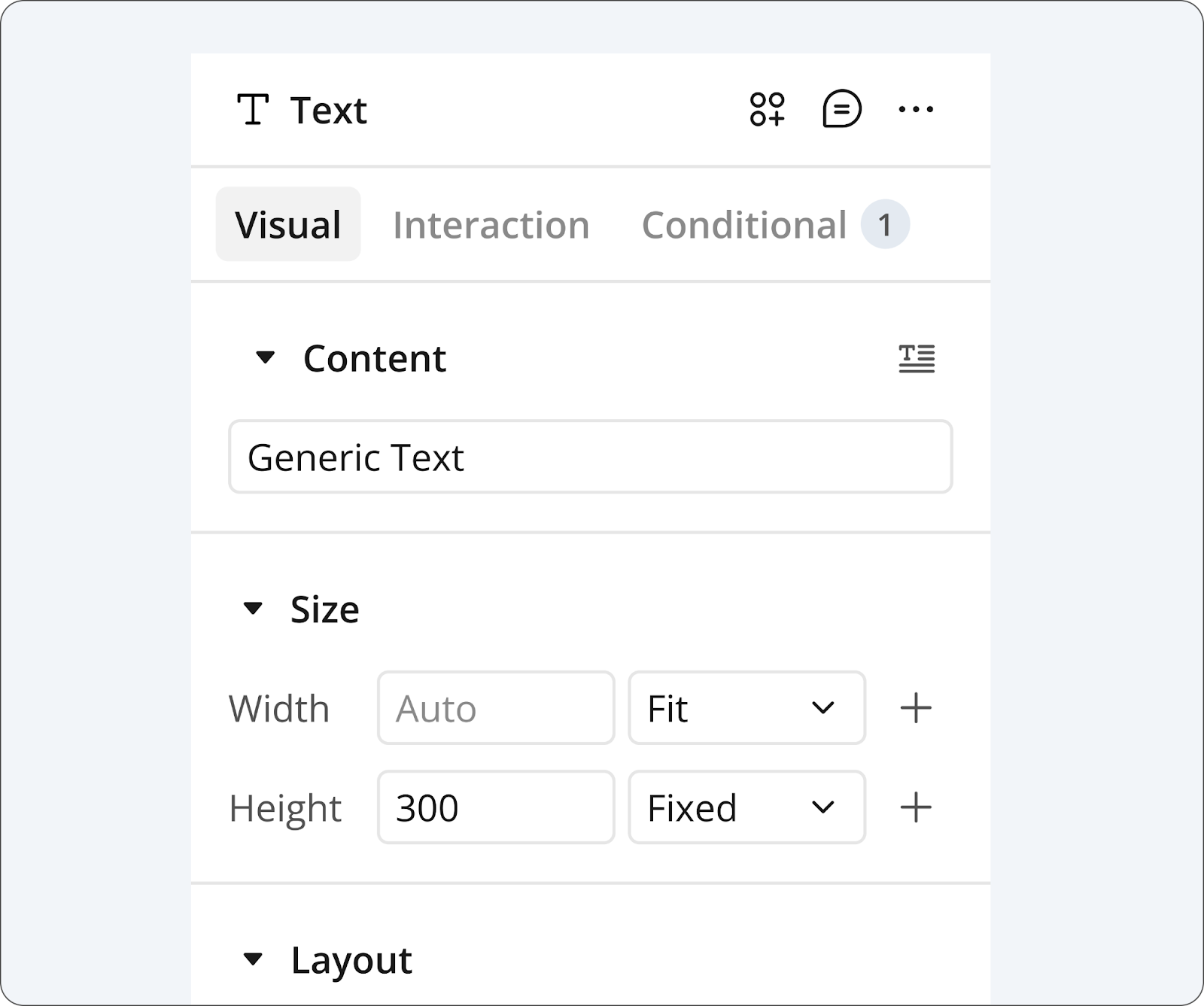This screenshot has width=1204, height=1006.
Task: Open the three-dot more options menu
Action: coord(916,110)
